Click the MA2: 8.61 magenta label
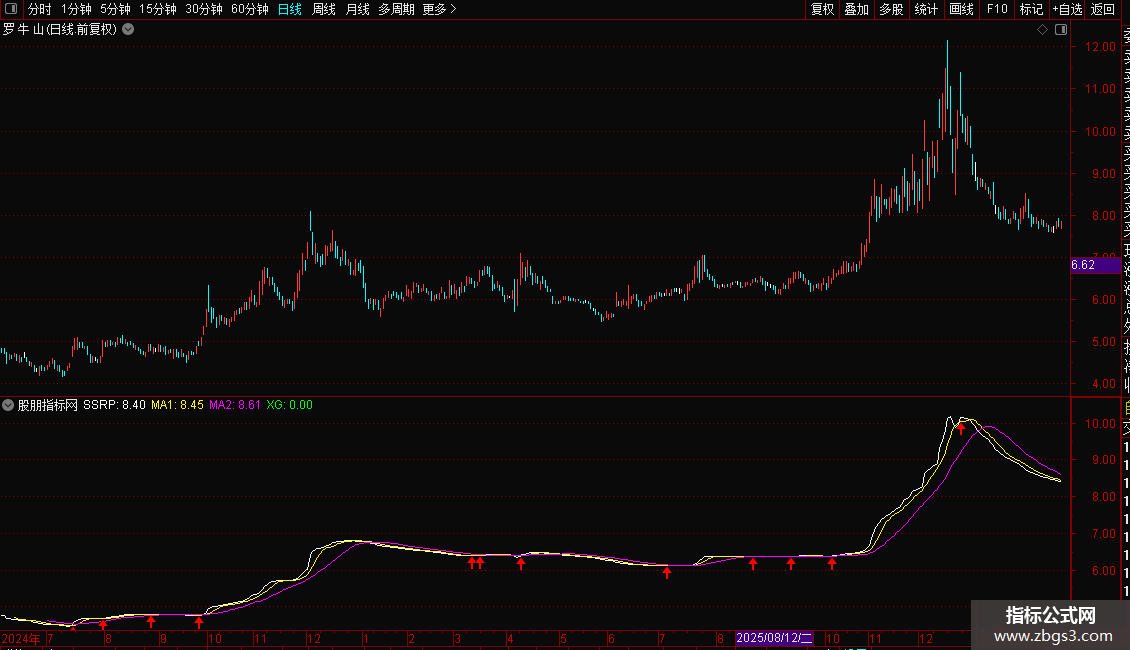This screenshot has height=650, width=1130. [x=235, y=405]
